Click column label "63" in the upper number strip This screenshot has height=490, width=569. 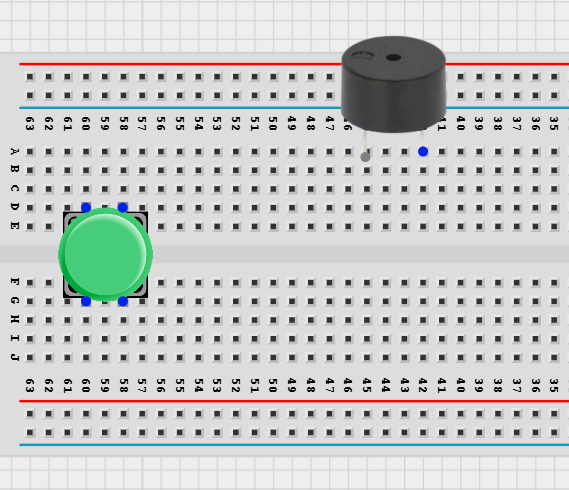point(30,123)
